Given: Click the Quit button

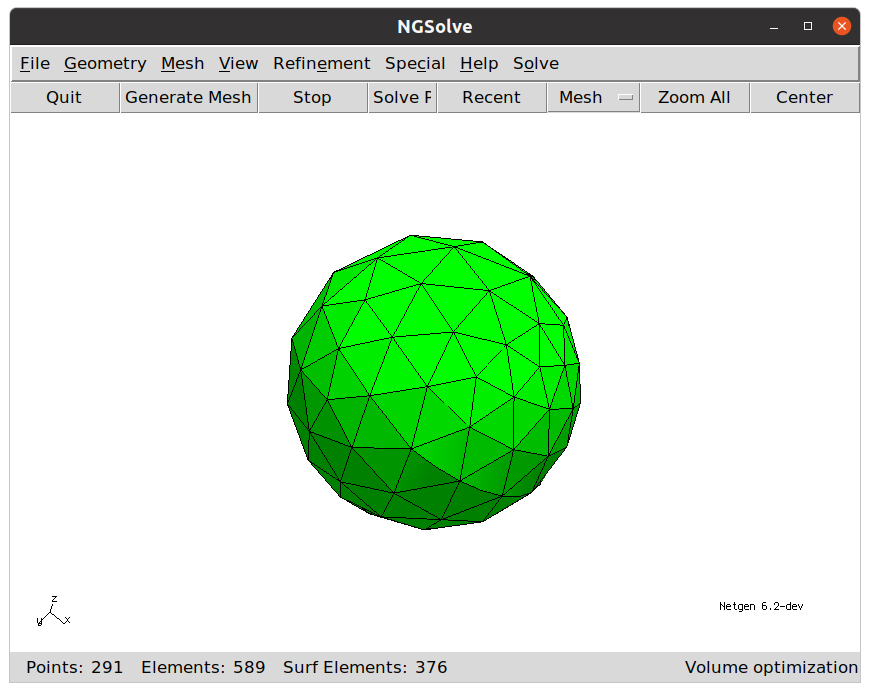Looking at the screenshot, I should coord(64,98).
